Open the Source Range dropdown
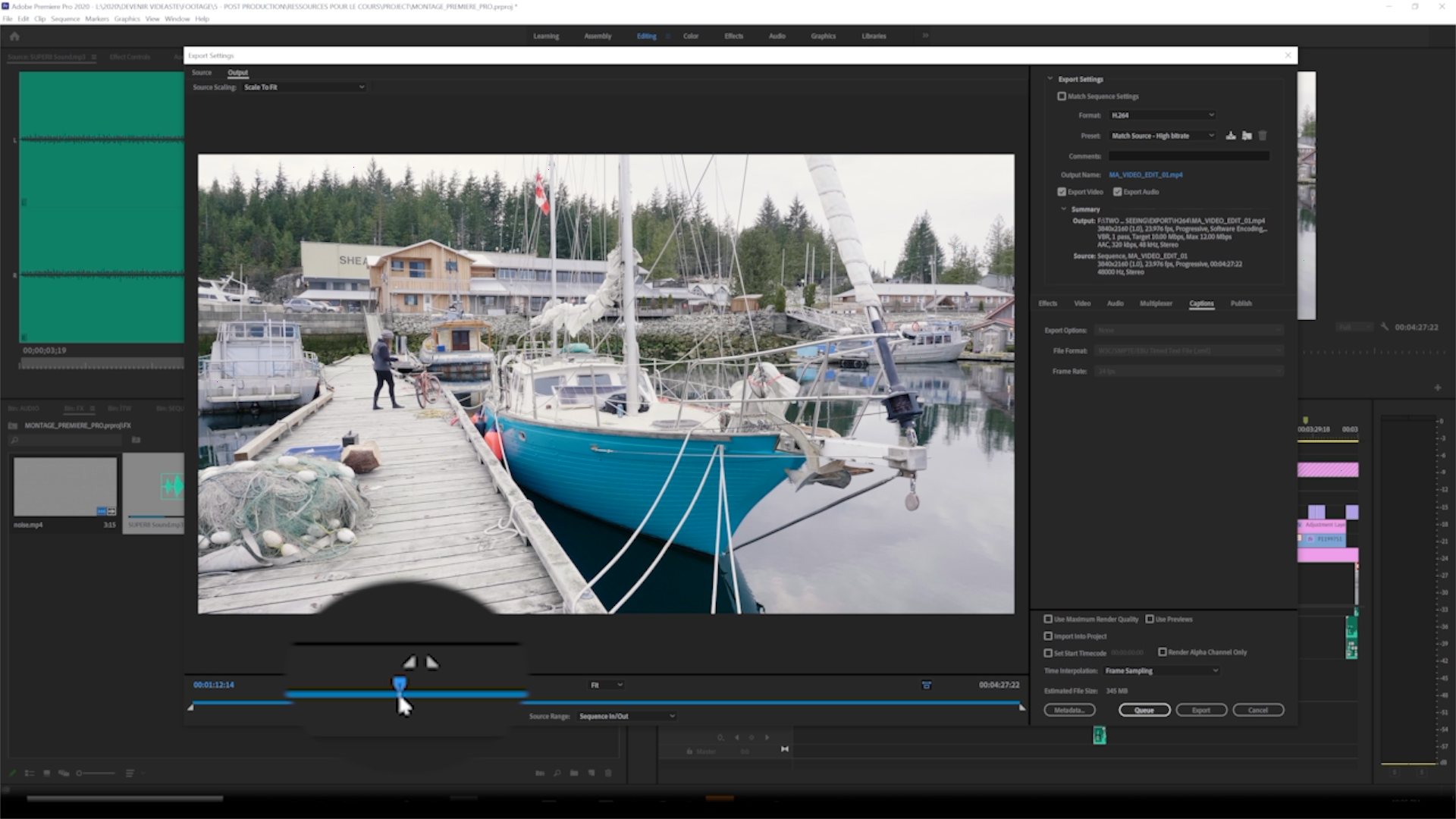 click(626, 716)
